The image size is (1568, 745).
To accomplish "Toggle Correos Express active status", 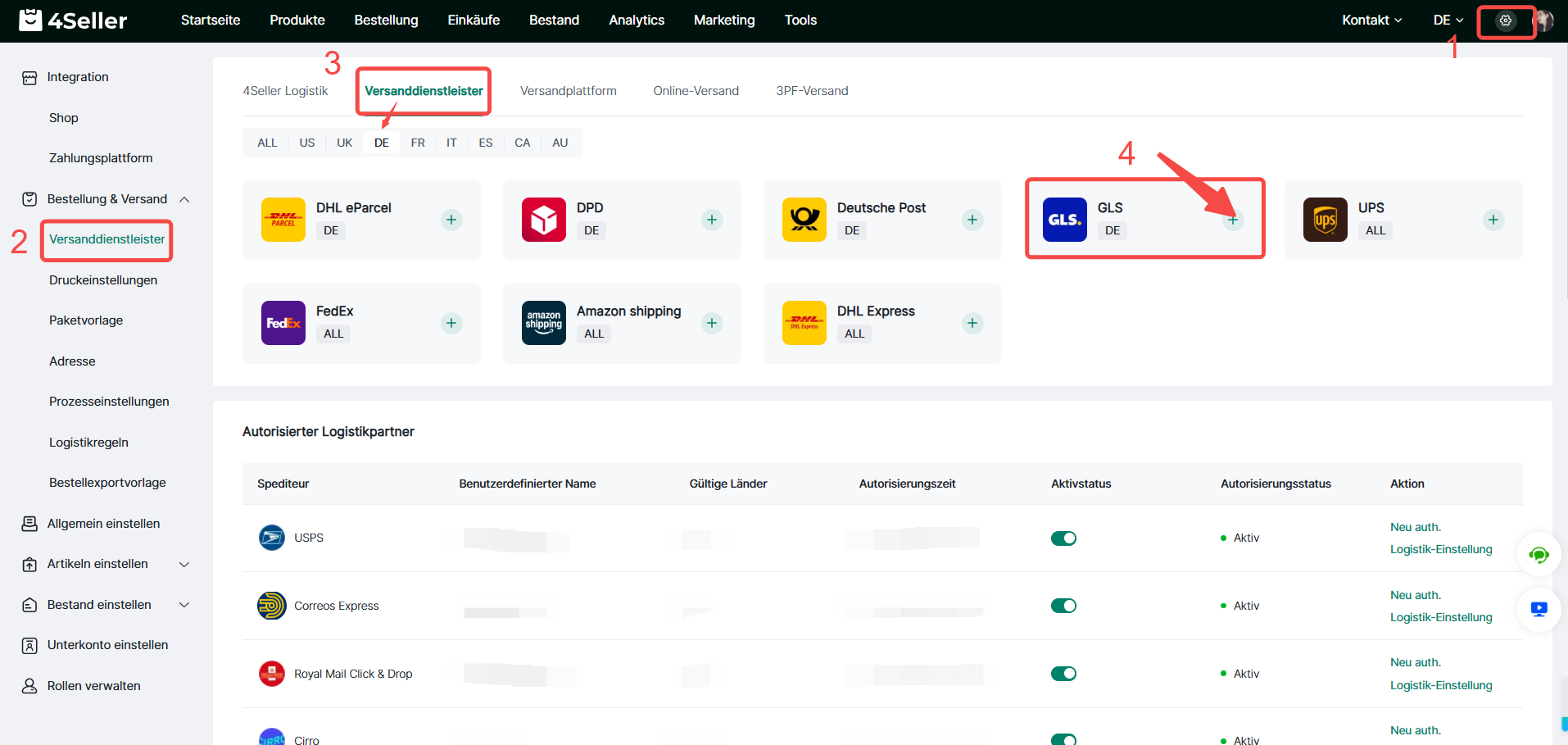I will click(1063, 606).
